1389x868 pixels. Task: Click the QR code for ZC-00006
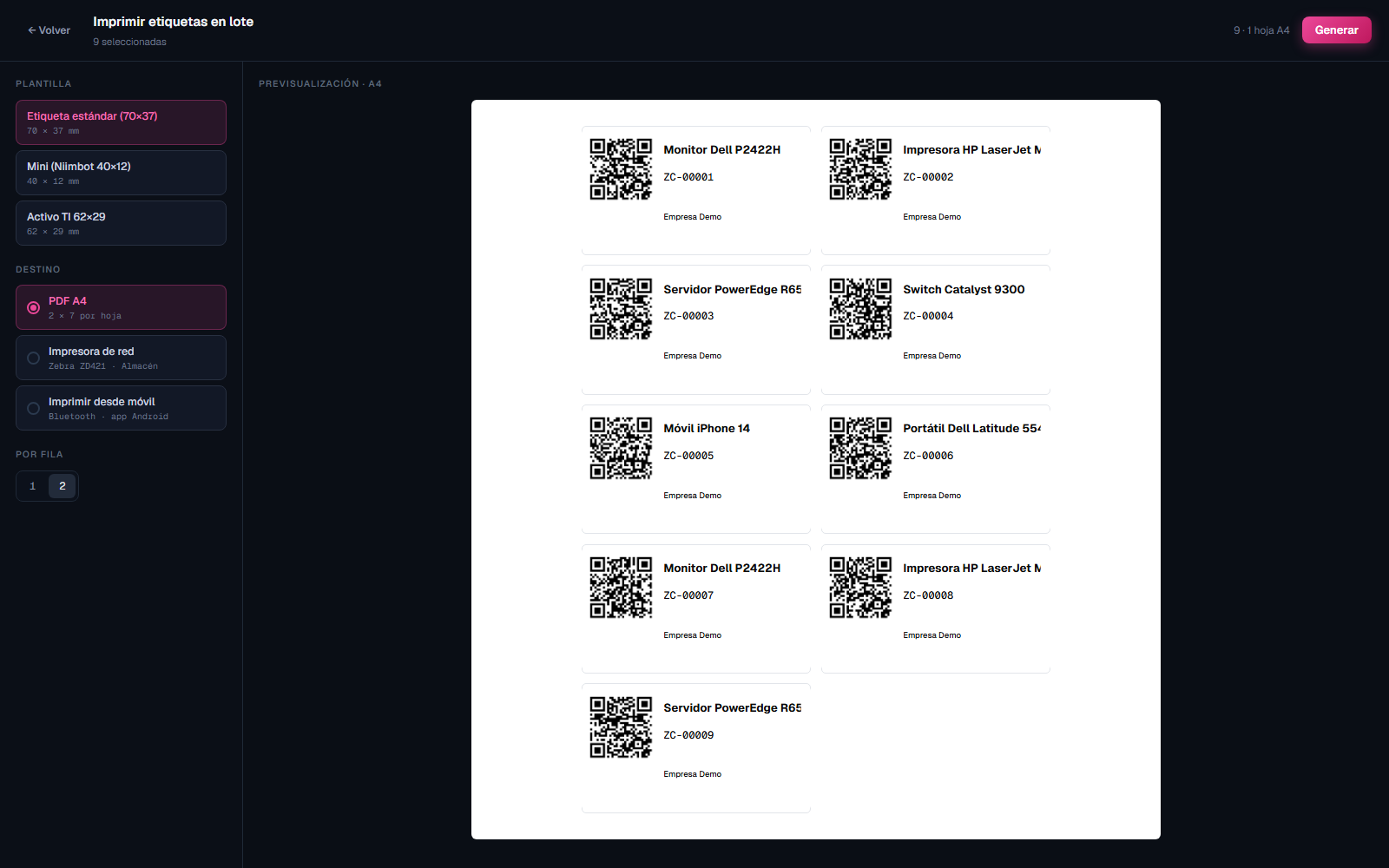[x=860, y=448]
